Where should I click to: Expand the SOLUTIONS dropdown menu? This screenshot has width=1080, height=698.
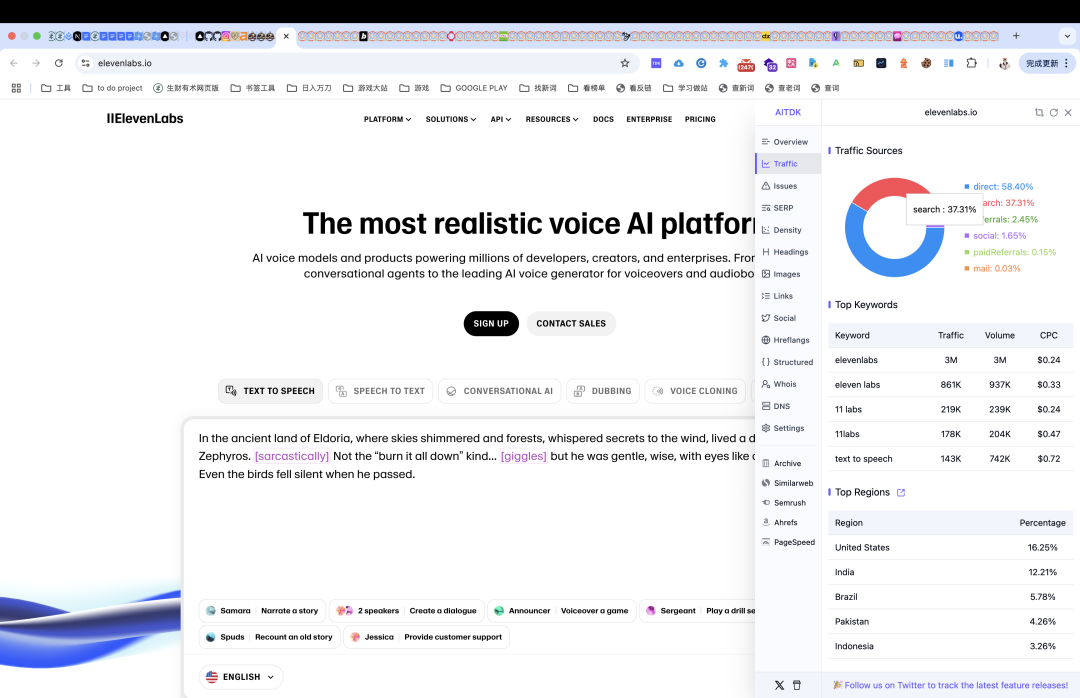point(451,120)
